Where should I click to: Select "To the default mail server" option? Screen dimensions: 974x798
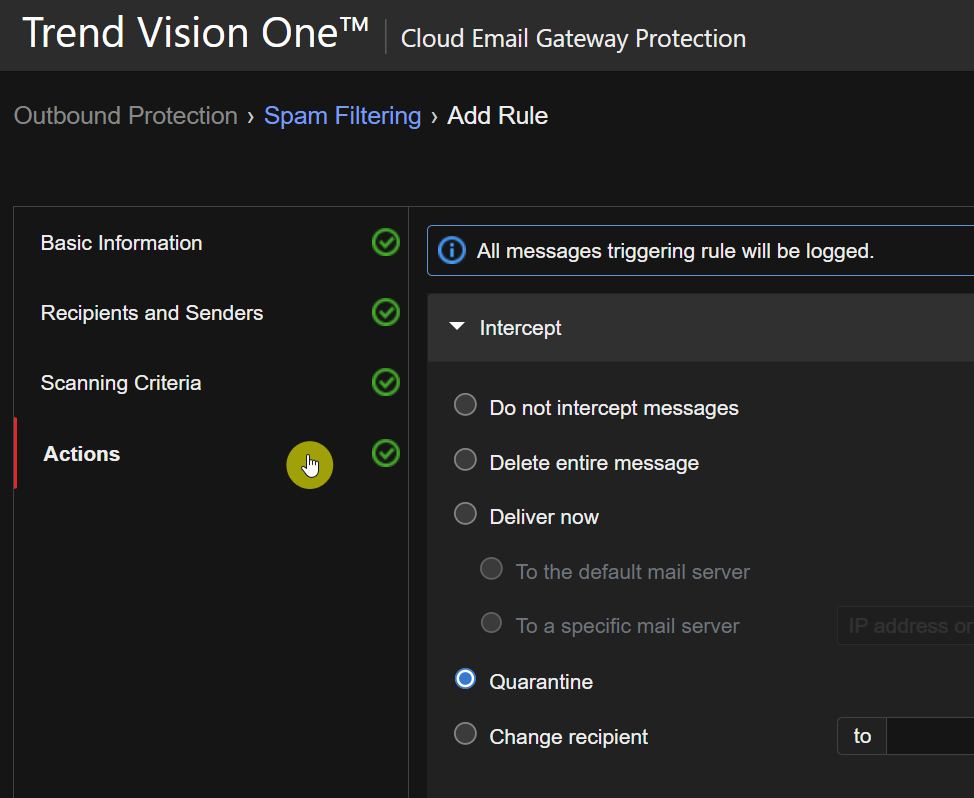click(491, 569)
